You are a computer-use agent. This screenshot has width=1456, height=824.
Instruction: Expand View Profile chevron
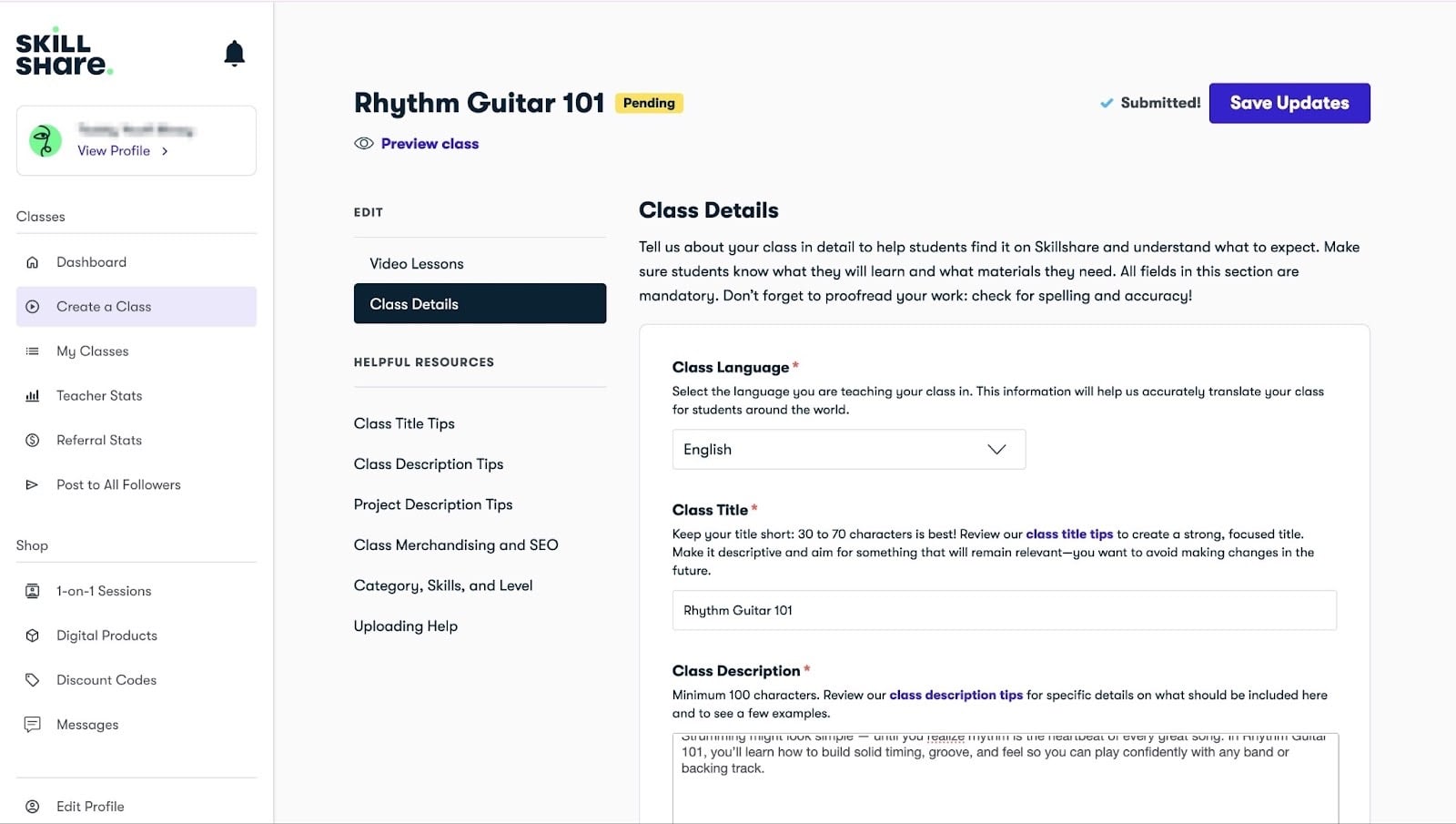[x=165, y=151]
